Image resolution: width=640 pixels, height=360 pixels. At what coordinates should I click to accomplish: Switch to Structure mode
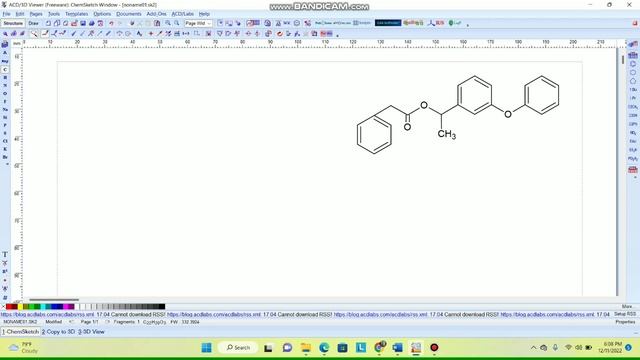[x=13, y=23]
